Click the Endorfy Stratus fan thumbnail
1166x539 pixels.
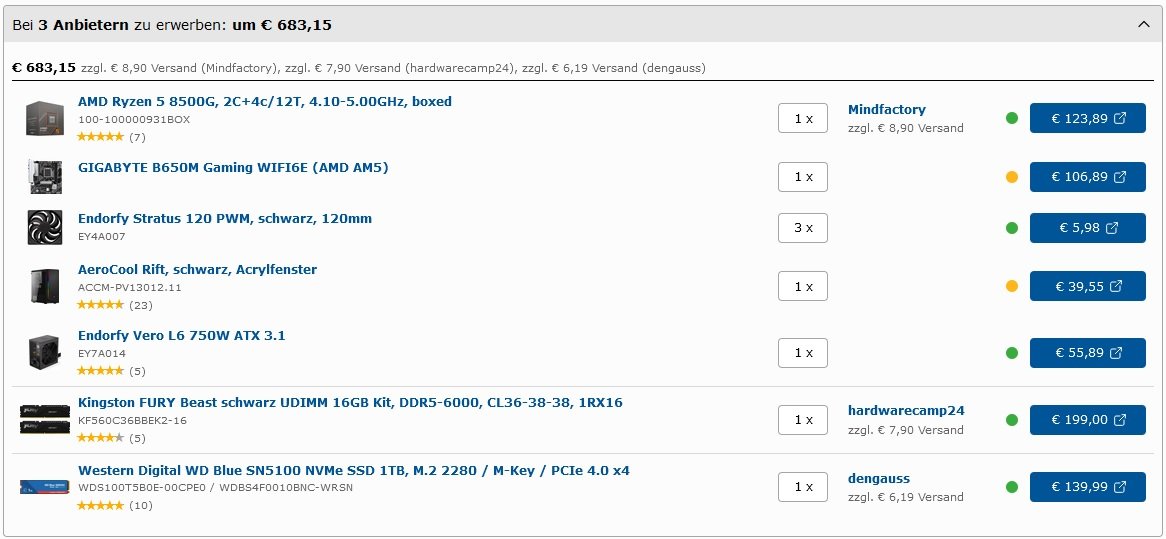tap(45, 227)
